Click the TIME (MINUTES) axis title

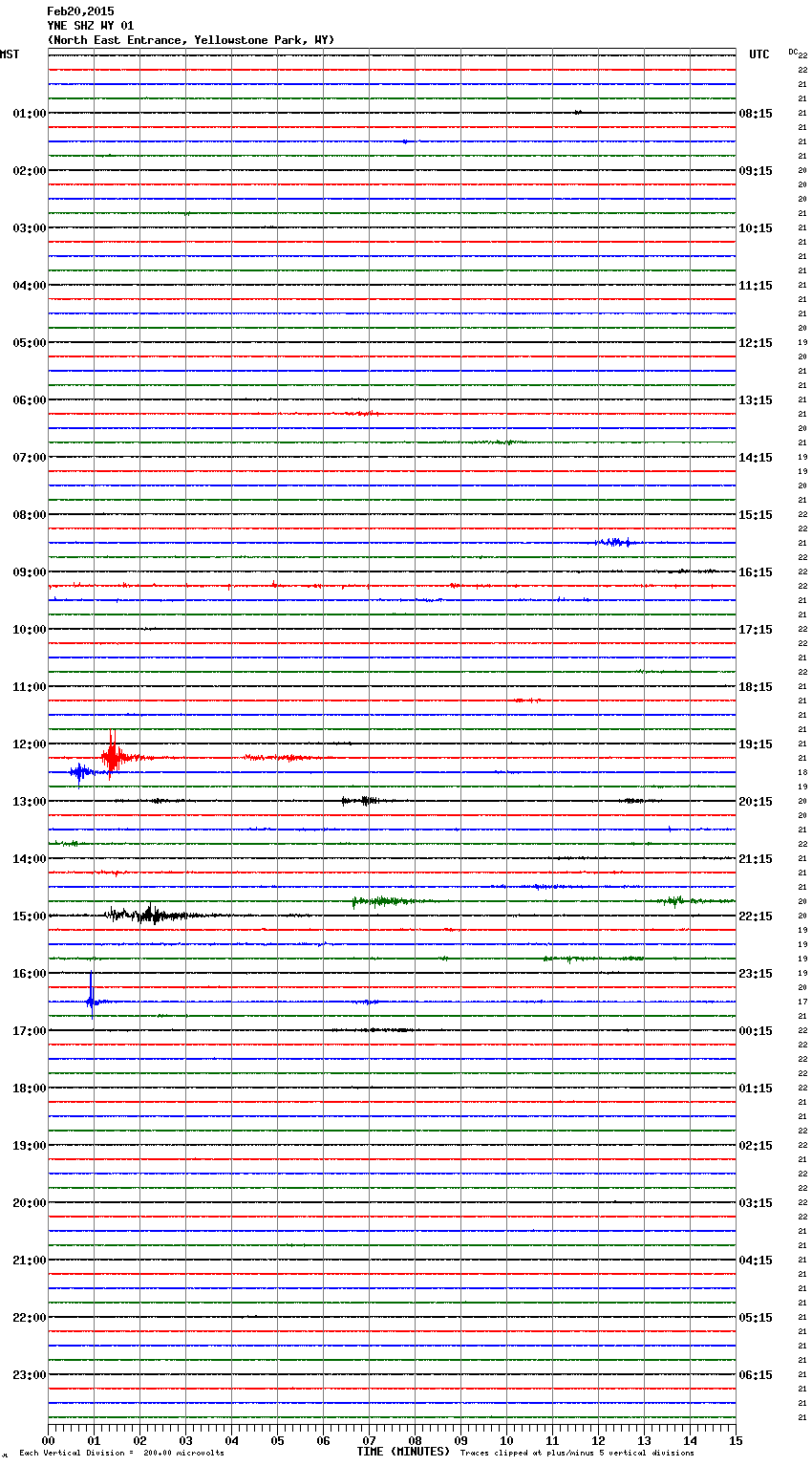coord(403,1452)
